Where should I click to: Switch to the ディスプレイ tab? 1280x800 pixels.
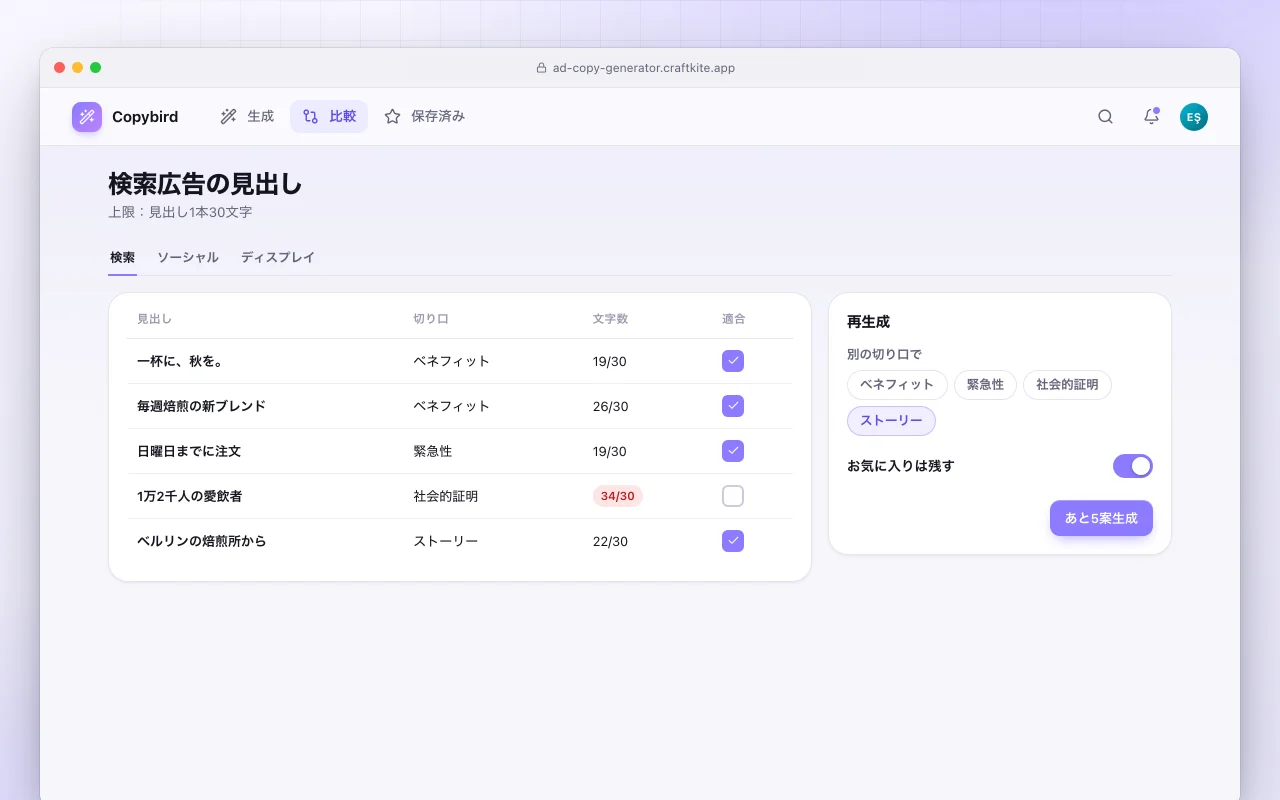(278, 257)
